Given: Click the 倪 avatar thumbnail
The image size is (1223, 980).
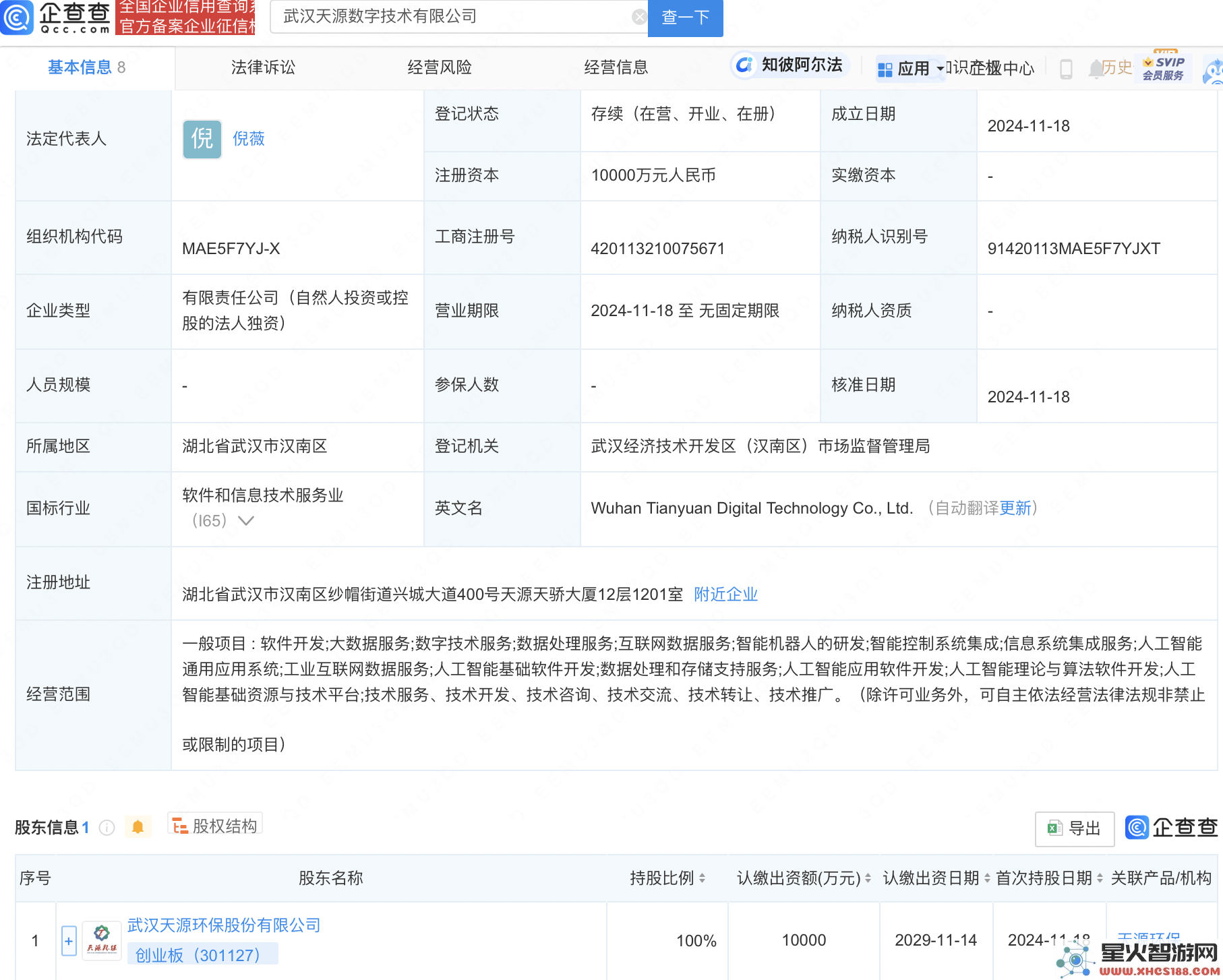Looking at the screenshot, I should [202, 140].
